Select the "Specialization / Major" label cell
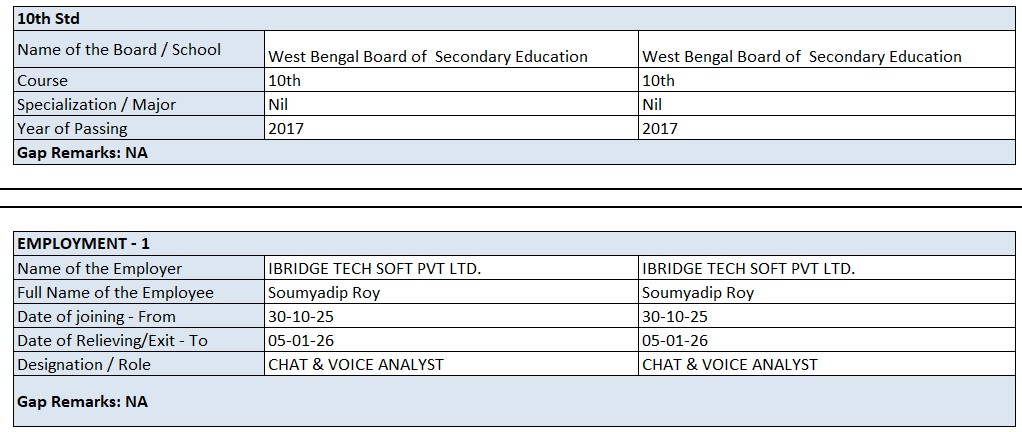Screen dimensions: 1022x432 pyautogui.click(x=96, y=104)
